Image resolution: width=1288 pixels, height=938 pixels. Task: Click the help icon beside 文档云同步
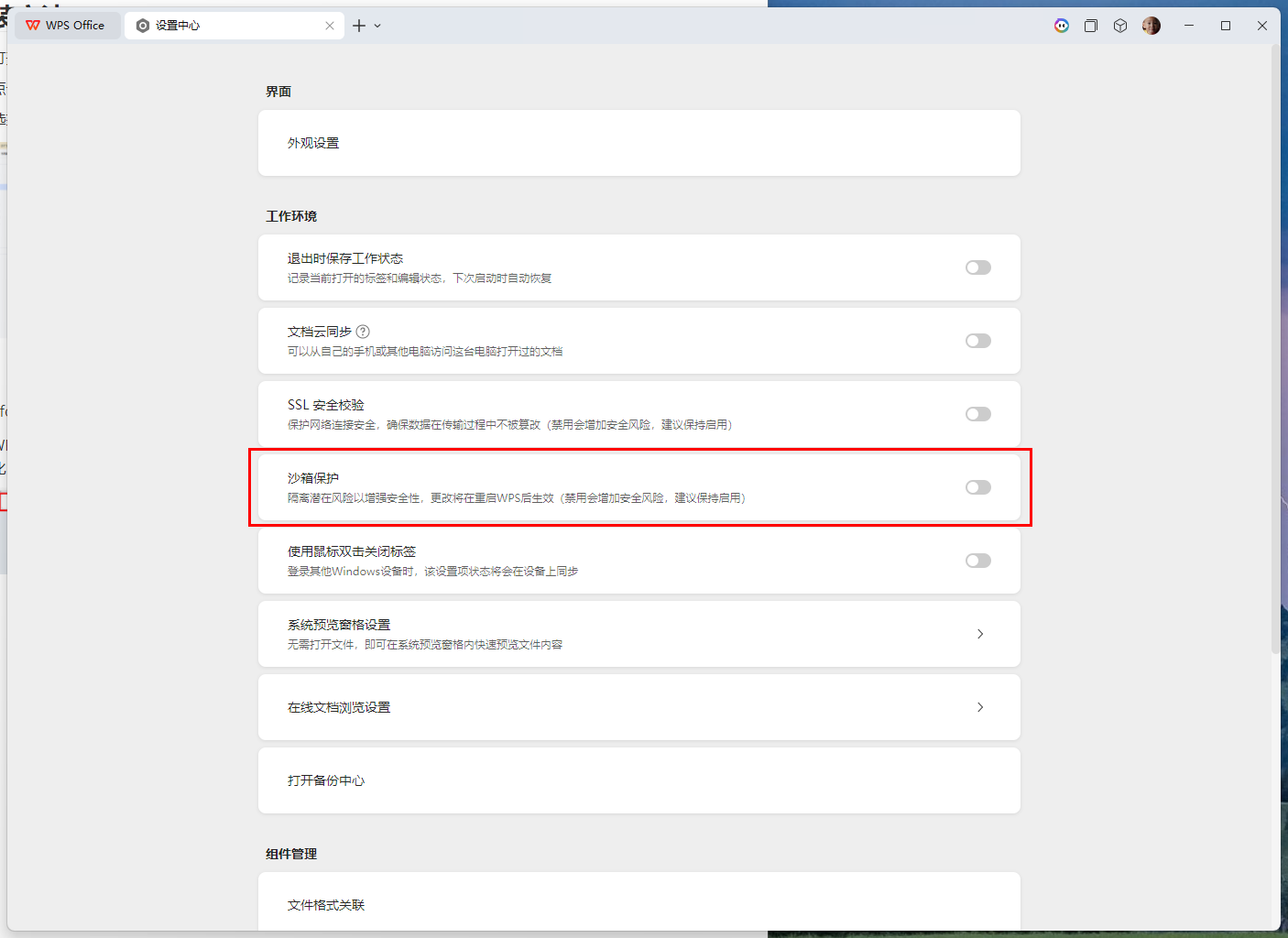pos(363,332)
